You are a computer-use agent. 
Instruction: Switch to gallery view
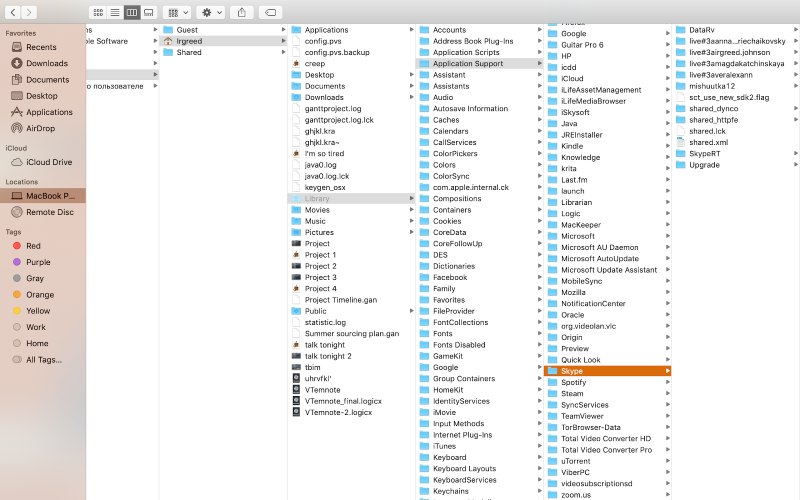148,12
